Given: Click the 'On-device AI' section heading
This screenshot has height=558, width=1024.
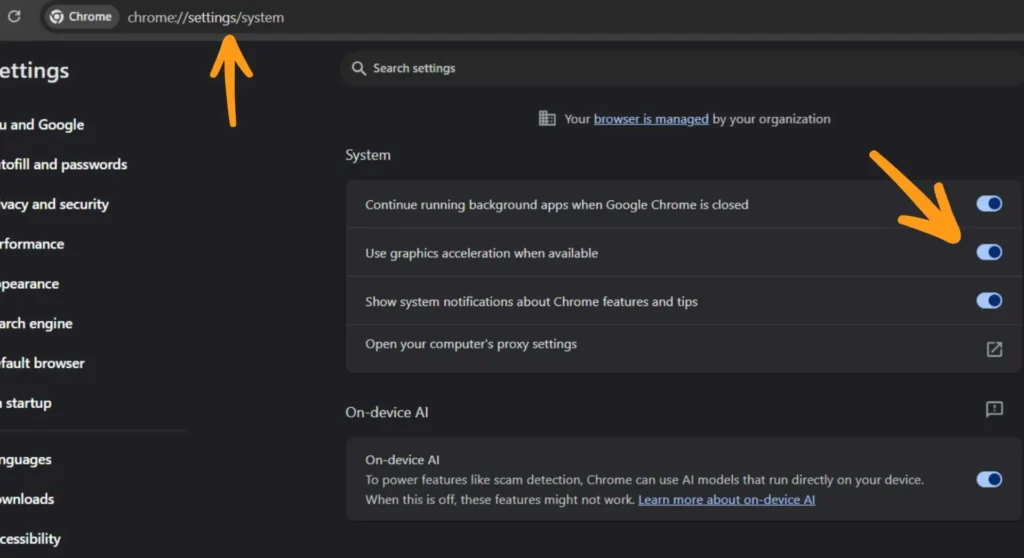Looking at the screenshot, I should point(387,412).
